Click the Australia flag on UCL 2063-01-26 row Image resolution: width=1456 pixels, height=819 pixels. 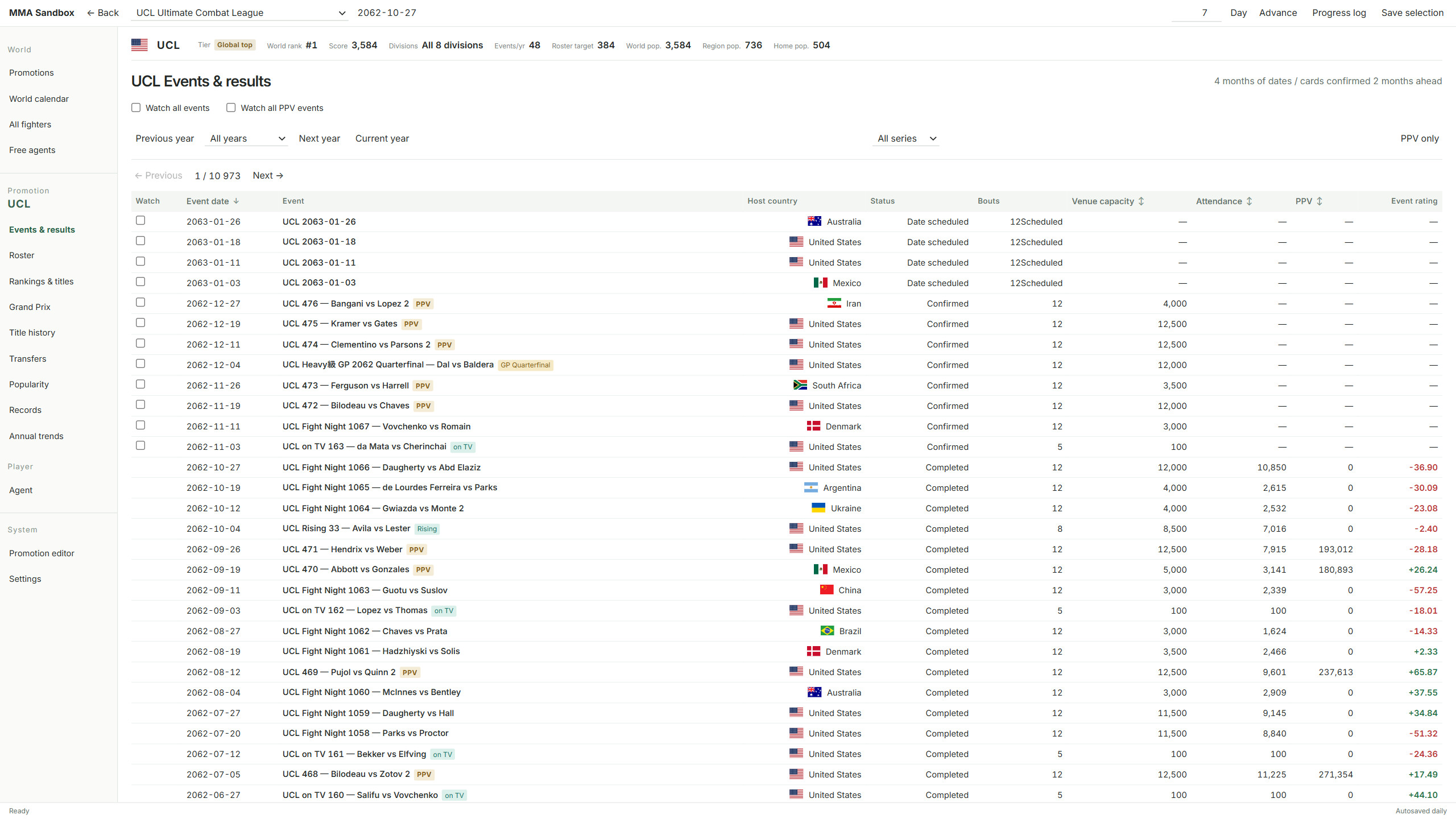(814, 221)
